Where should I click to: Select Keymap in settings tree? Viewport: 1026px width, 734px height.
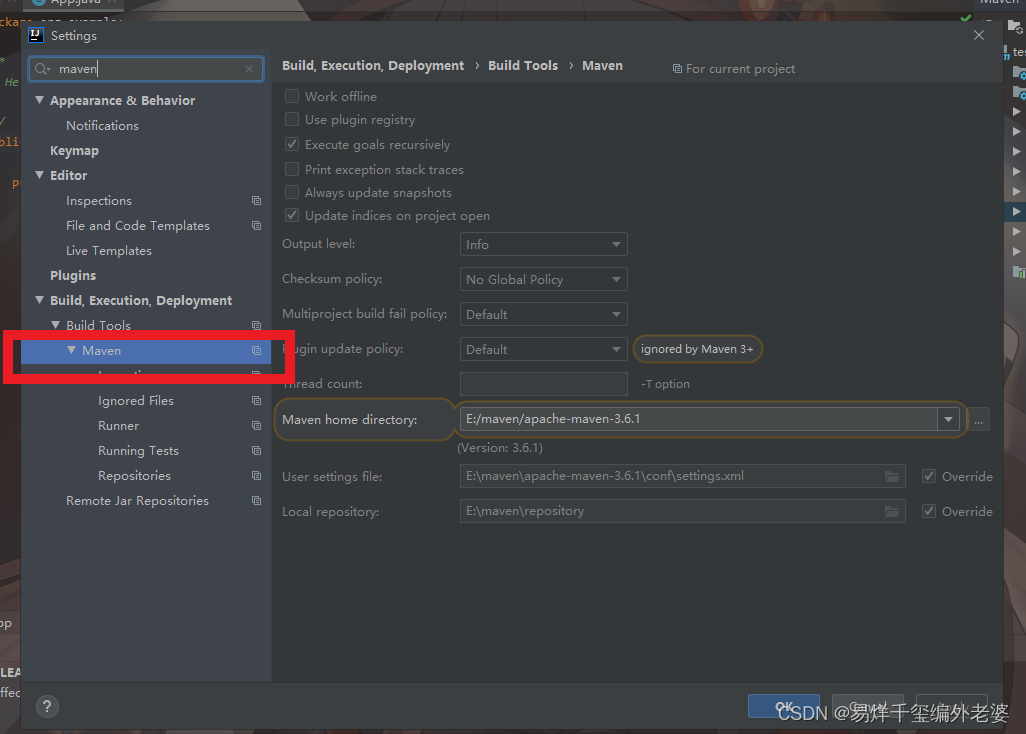(75, 150)
